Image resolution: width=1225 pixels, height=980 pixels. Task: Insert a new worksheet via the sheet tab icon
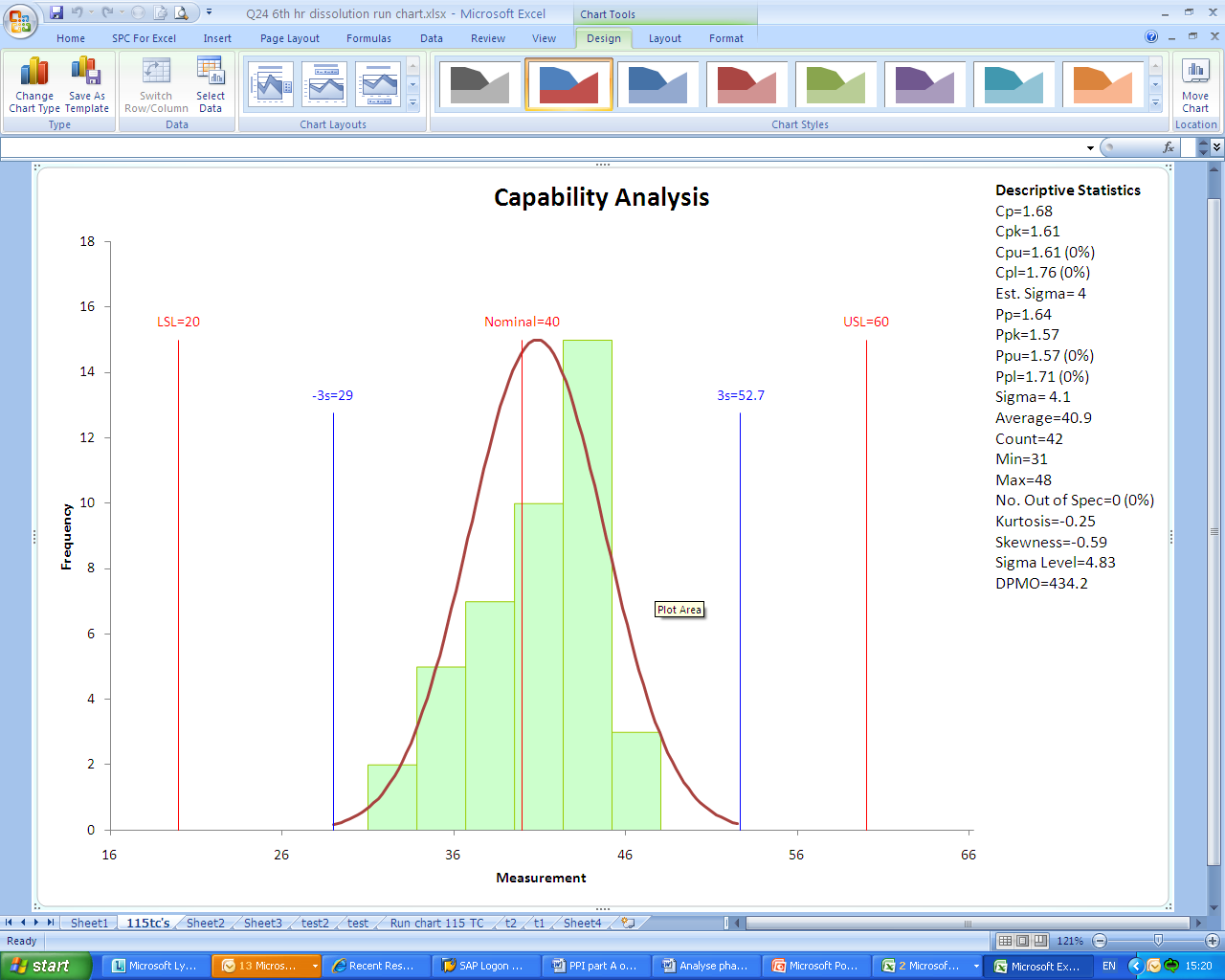tap(627, 923)
